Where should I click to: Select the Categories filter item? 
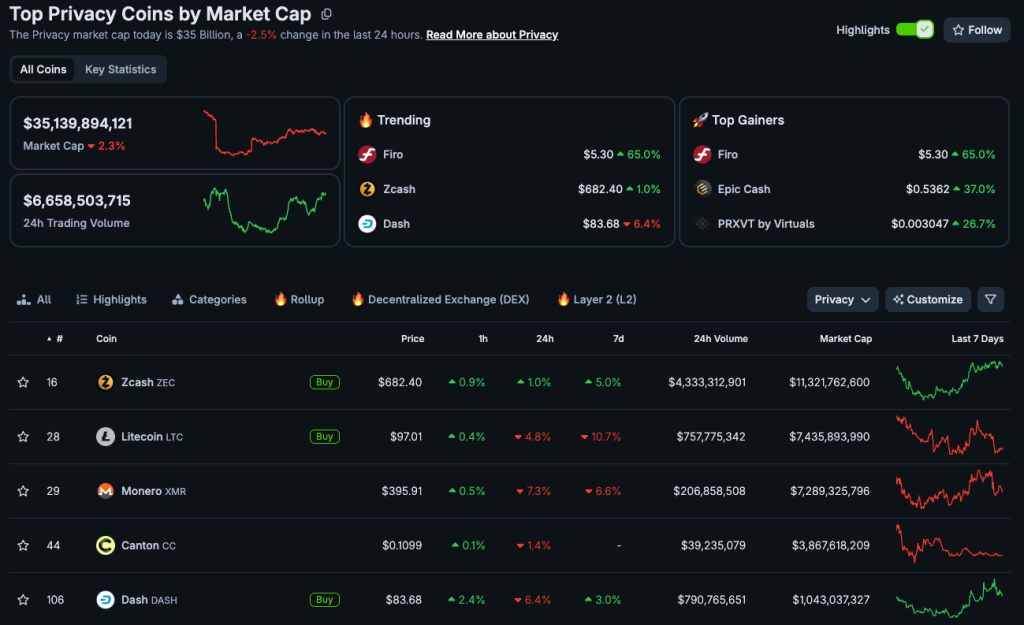click(208, 299)
